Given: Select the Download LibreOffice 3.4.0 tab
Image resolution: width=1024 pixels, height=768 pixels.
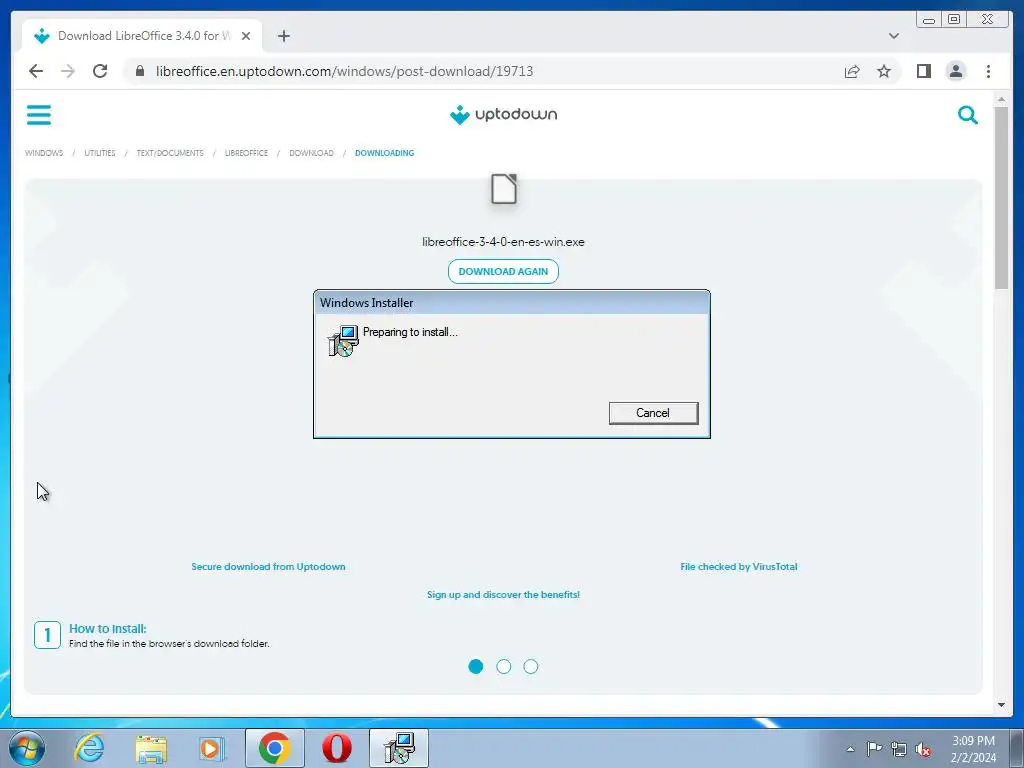Looking at the screenshot, I should pos(142,36).
